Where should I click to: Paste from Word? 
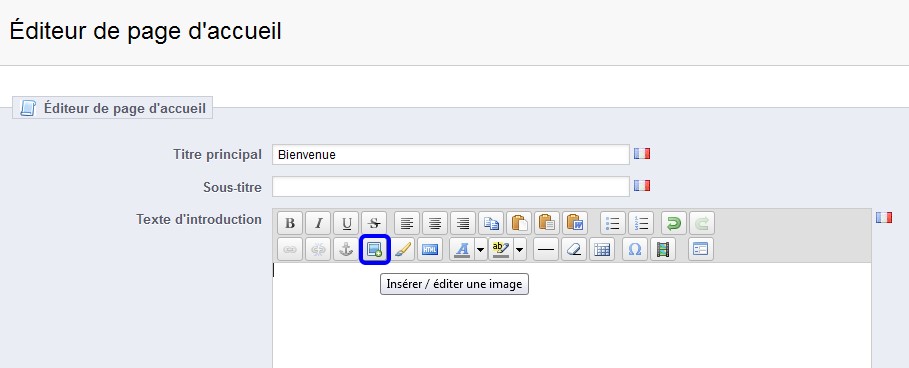[x=575, y=223]
